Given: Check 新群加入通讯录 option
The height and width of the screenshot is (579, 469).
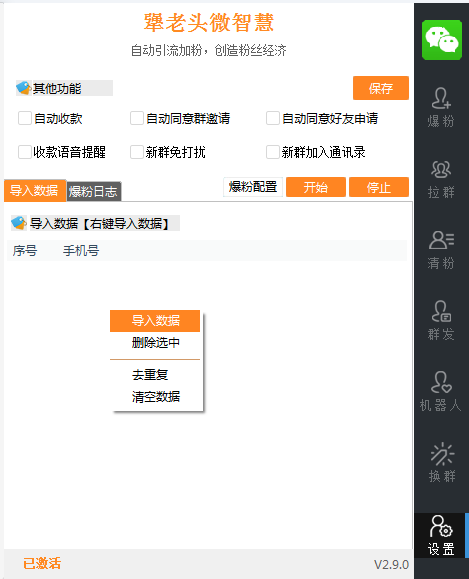Looking at the screenshot, I should click(x=273, y=152).
